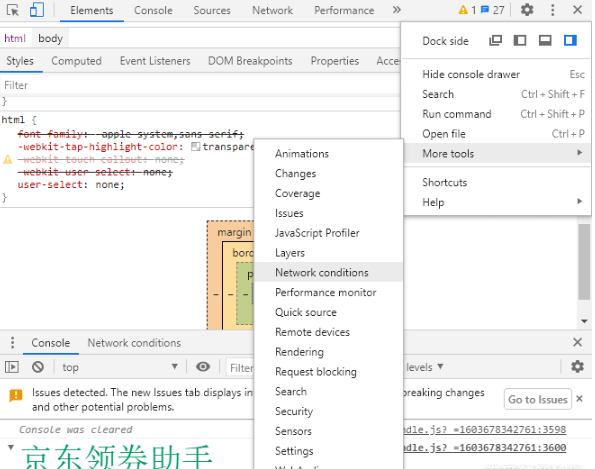Click the transparent color swatch
Viewport: 595px width, 469px height.
[195, 146]
